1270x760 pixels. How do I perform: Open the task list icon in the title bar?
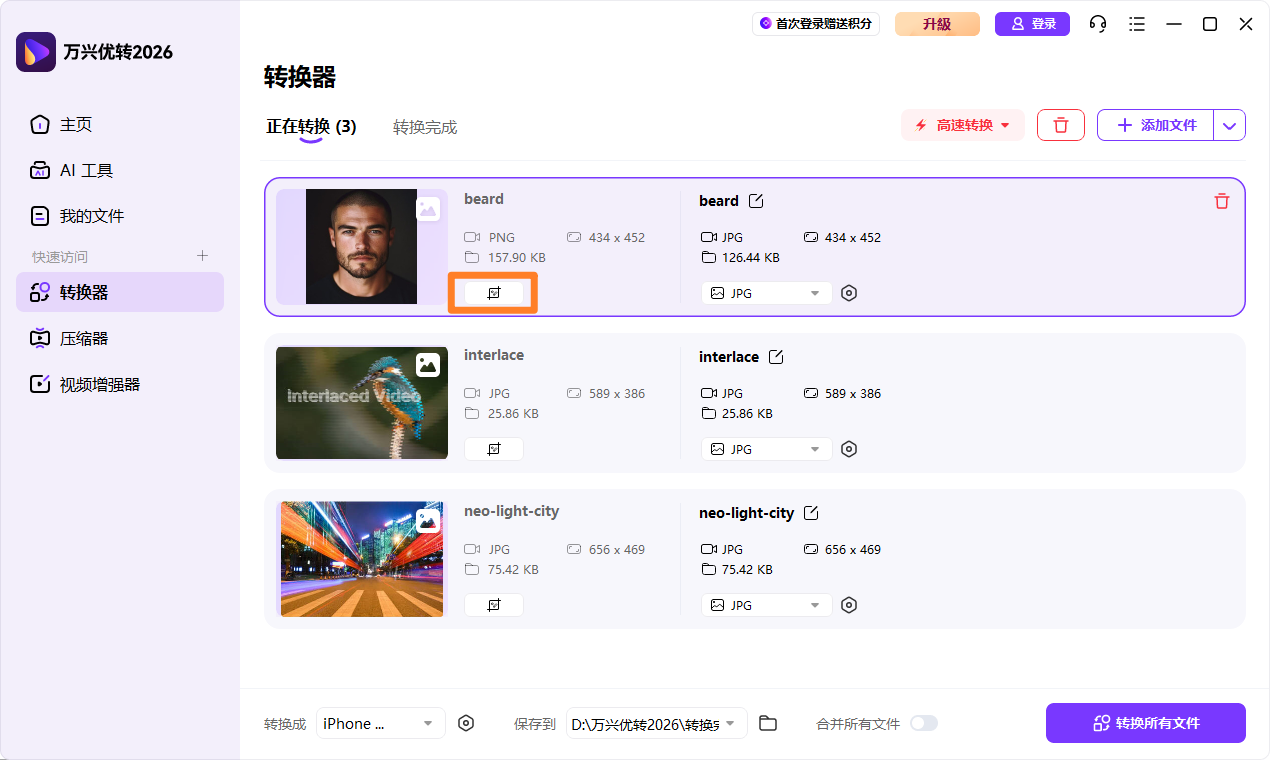1136,23
